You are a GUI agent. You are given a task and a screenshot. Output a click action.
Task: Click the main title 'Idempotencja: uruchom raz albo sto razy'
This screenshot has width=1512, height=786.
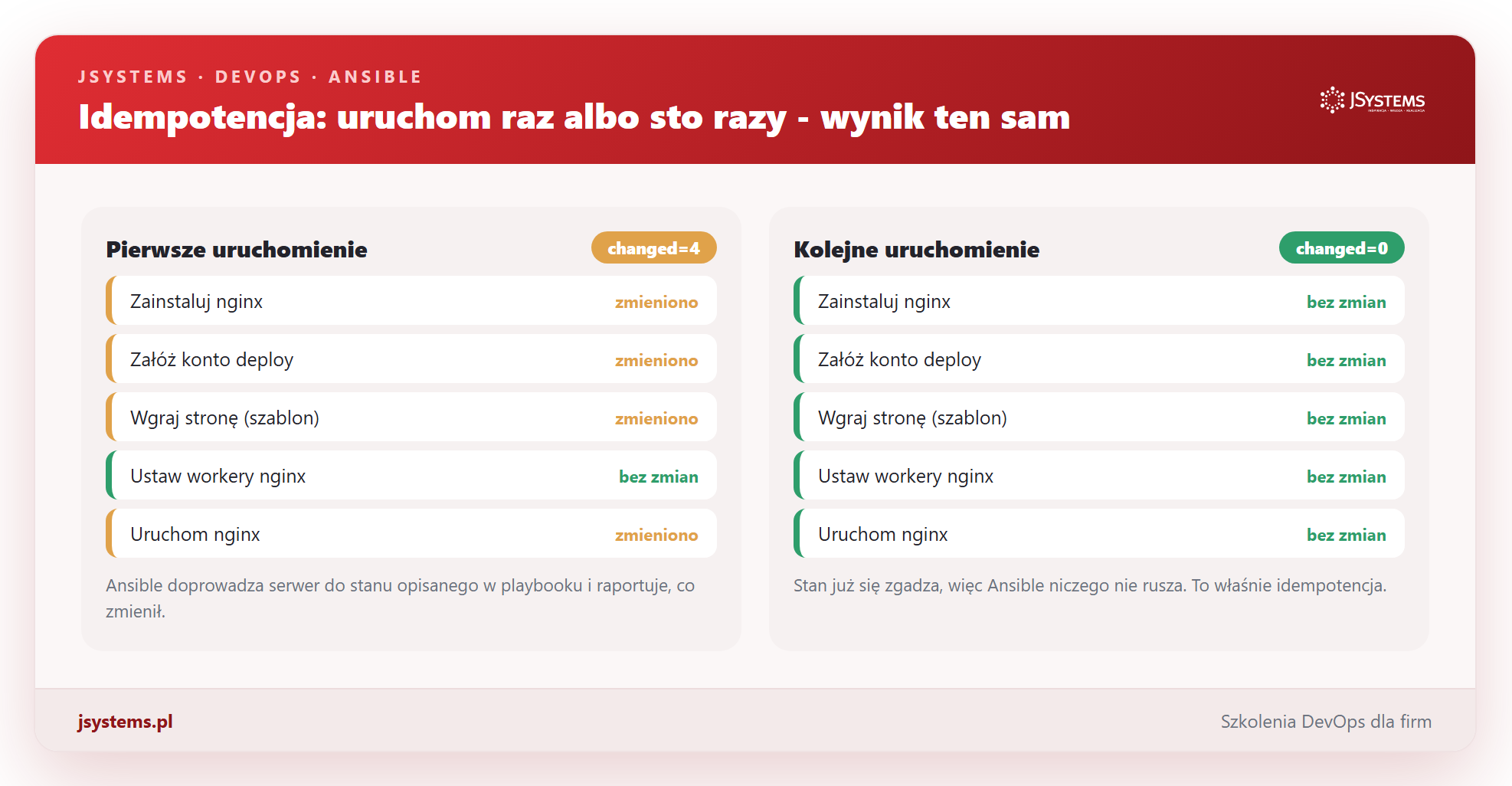coord(432,117)
